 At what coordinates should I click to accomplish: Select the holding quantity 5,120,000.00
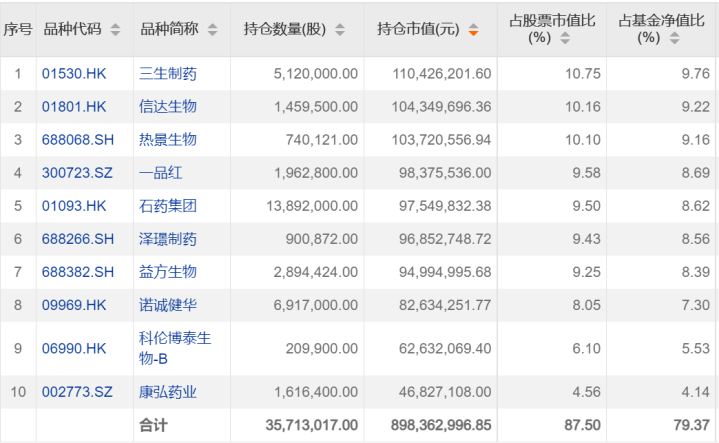[x=315, y=73]
